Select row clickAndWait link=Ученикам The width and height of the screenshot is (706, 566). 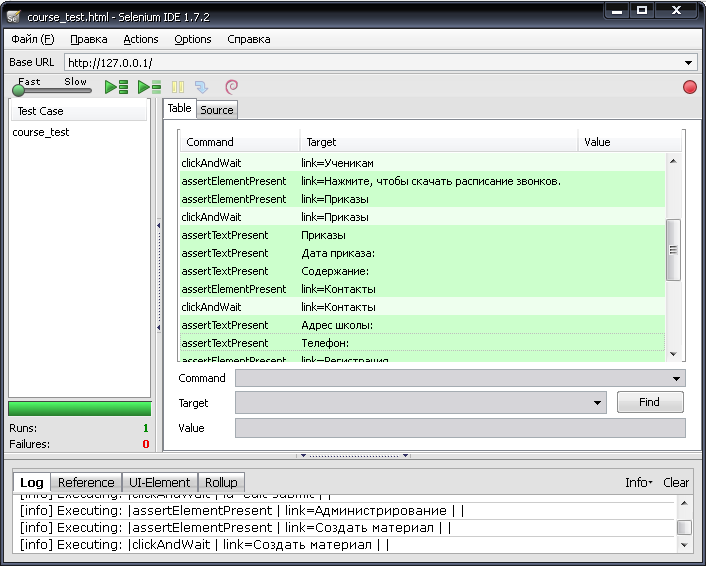point(422,163)
